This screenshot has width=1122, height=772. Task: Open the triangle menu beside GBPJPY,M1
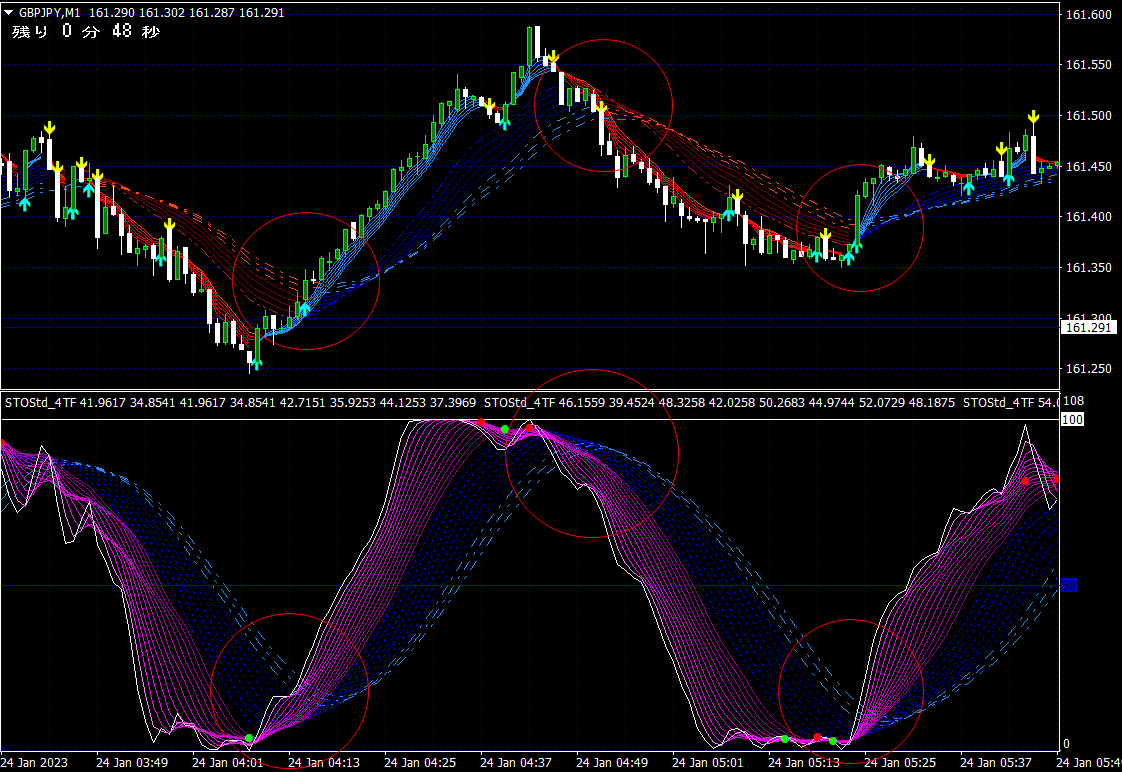(x=9, y=12)
